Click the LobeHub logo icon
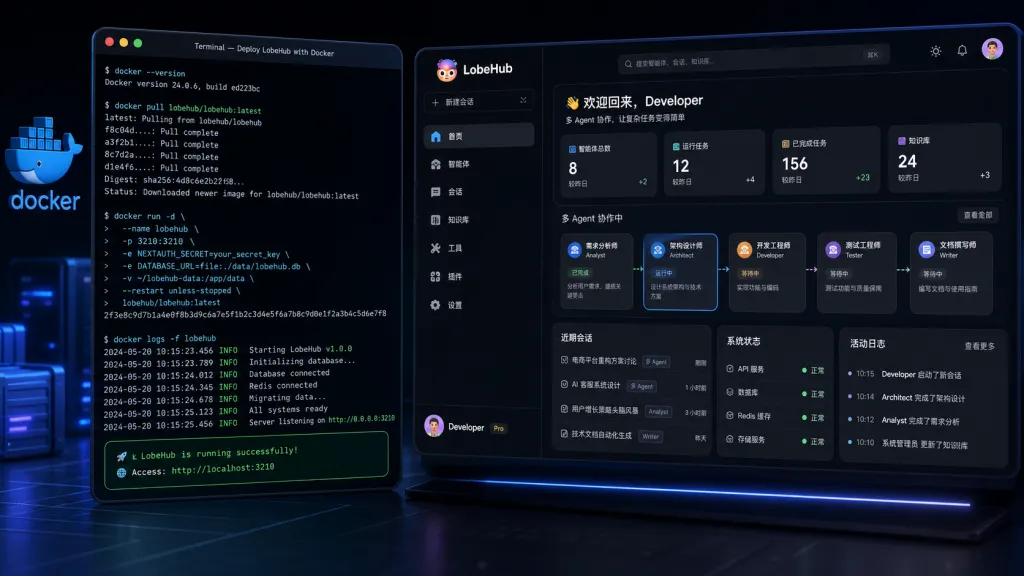Viewport: 1024px width, 576px height. coord(447,70)
